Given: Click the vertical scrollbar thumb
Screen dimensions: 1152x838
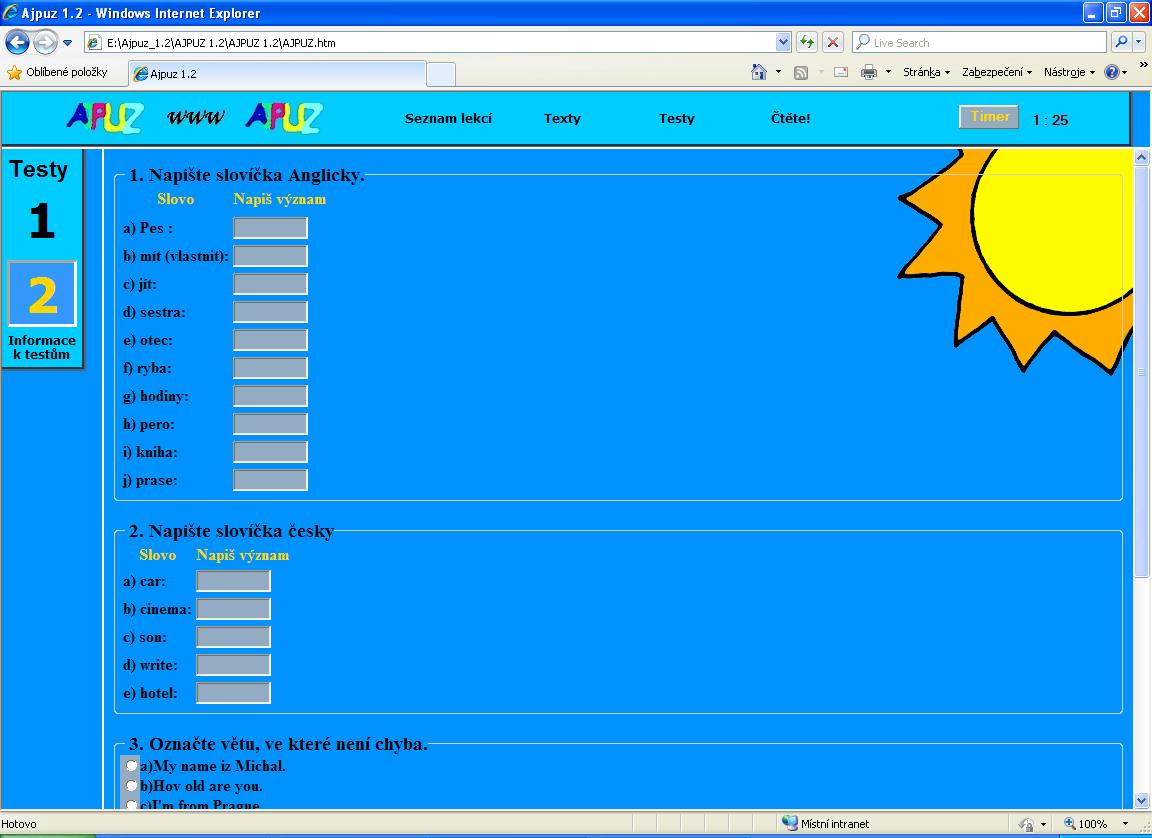Looking at the screenshot, I should tap(1141, 371).
